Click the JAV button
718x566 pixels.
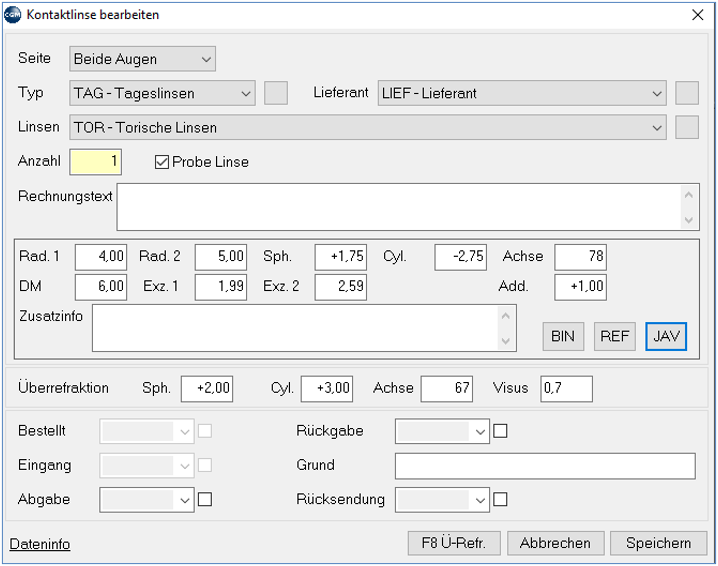pos(666,337)
